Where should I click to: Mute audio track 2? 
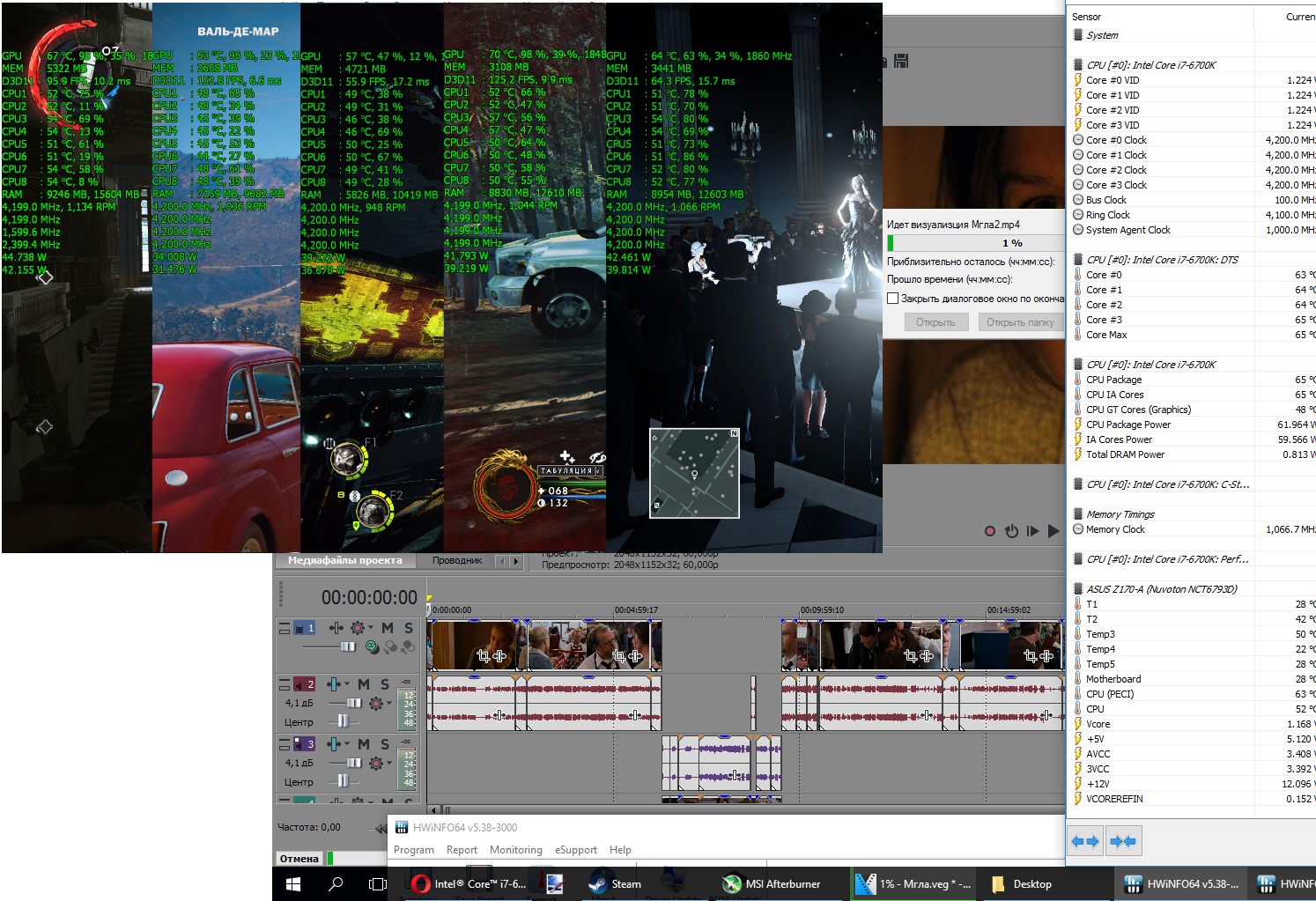pyautogui.click(x=364, y=684)
